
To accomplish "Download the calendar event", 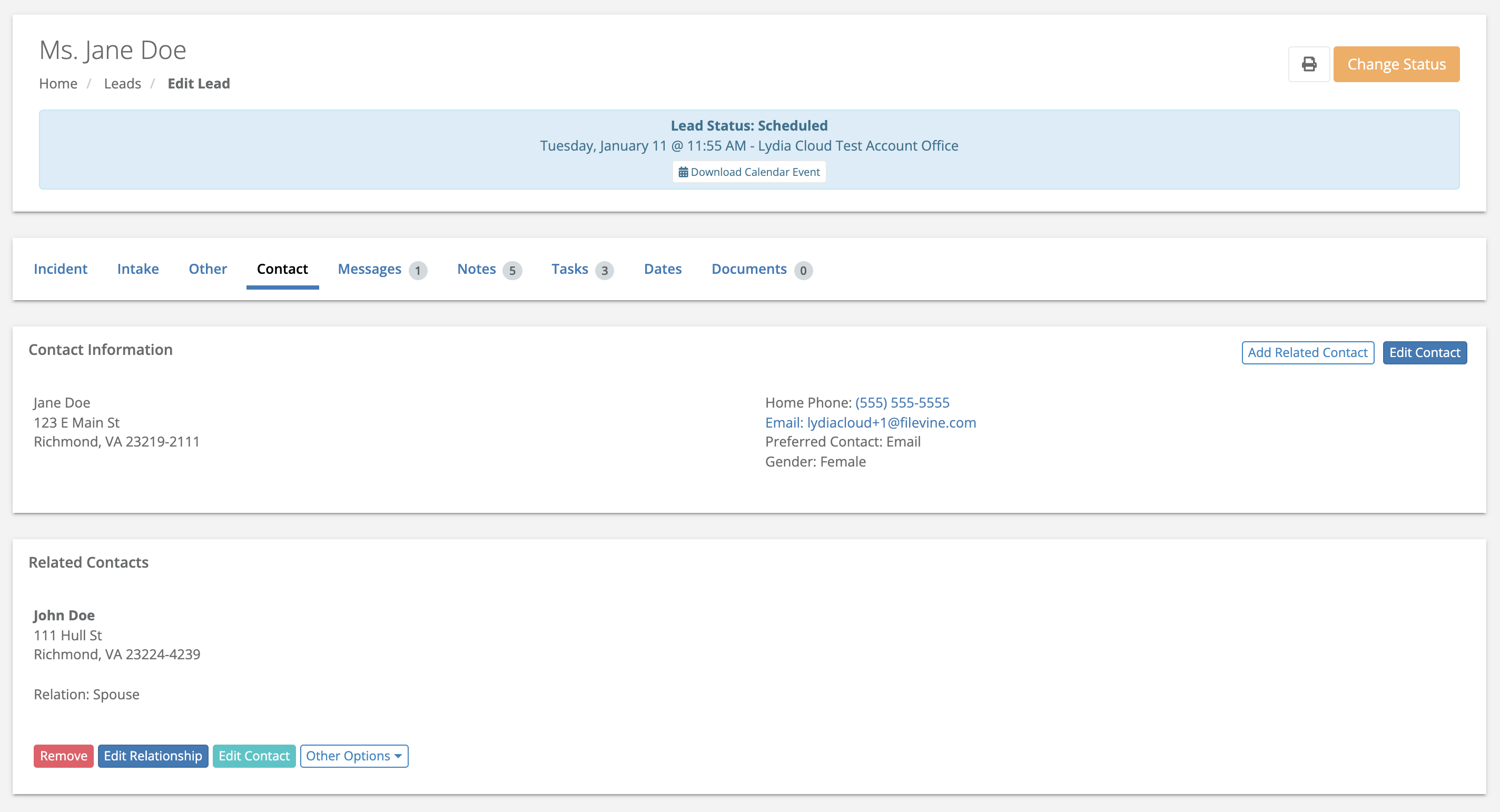I will pyautogui.click(x=749, y=172).
